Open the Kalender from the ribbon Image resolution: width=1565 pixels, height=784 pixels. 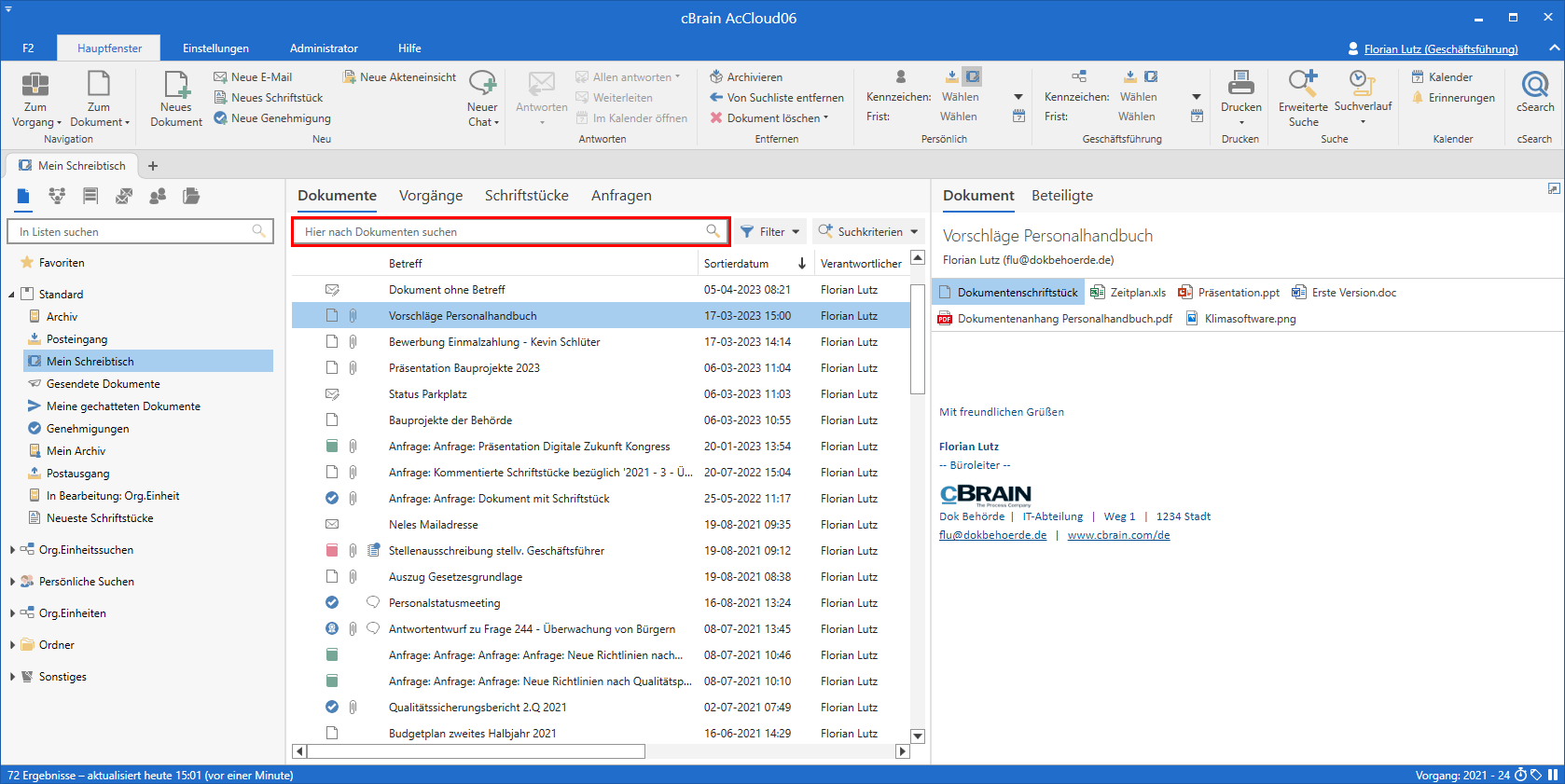click(x=1442, y=77)
